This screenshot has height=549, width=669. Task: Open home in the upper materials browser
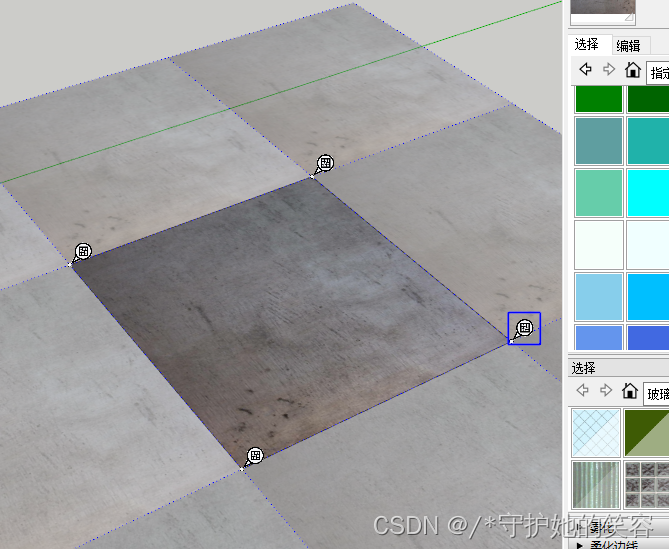[633, 69]
